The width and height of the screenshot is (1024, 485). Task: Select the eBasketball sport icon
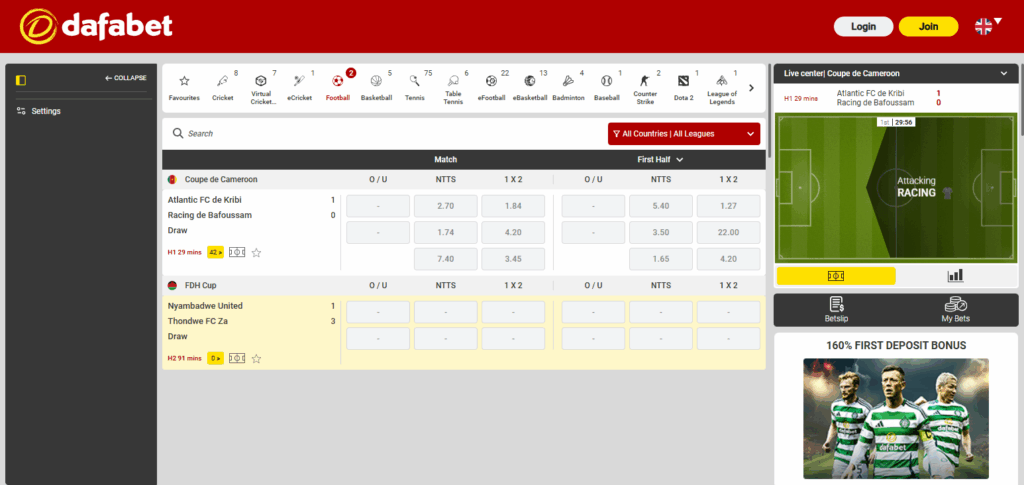(x=530, y=87)
